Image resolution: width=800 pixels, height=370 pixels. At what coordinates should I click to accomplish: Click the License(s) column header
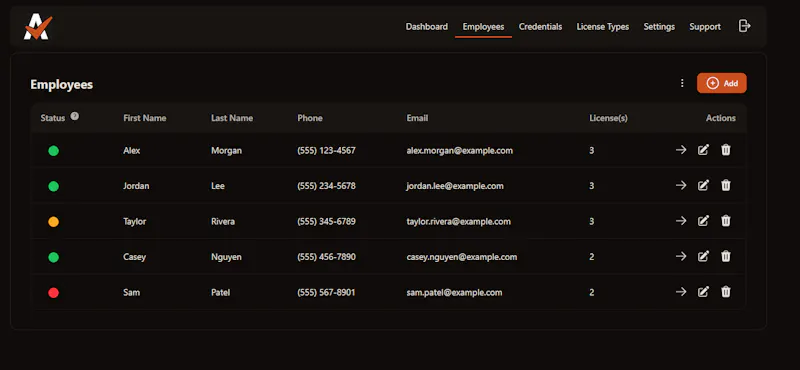608,118
